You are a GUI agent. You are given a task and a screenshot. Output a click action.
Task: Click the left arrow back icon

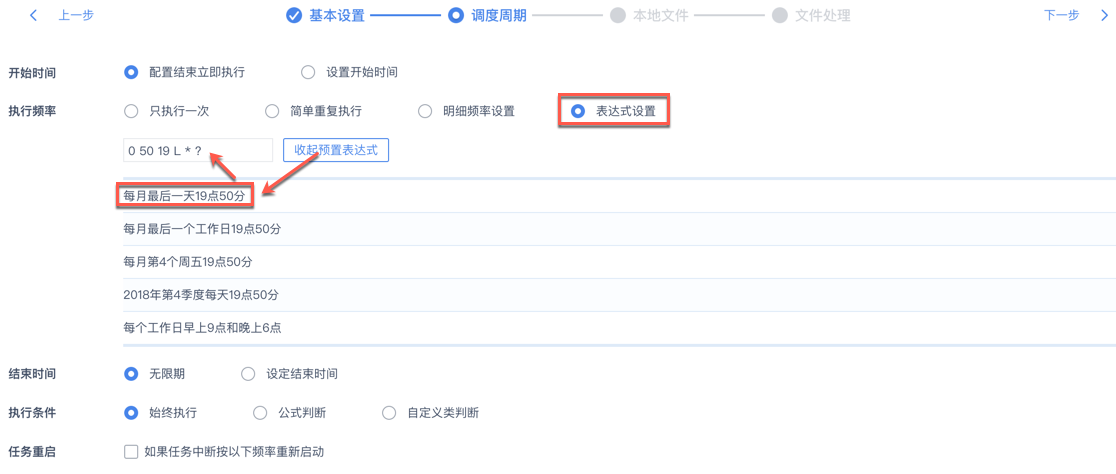[x=34, y=15]
